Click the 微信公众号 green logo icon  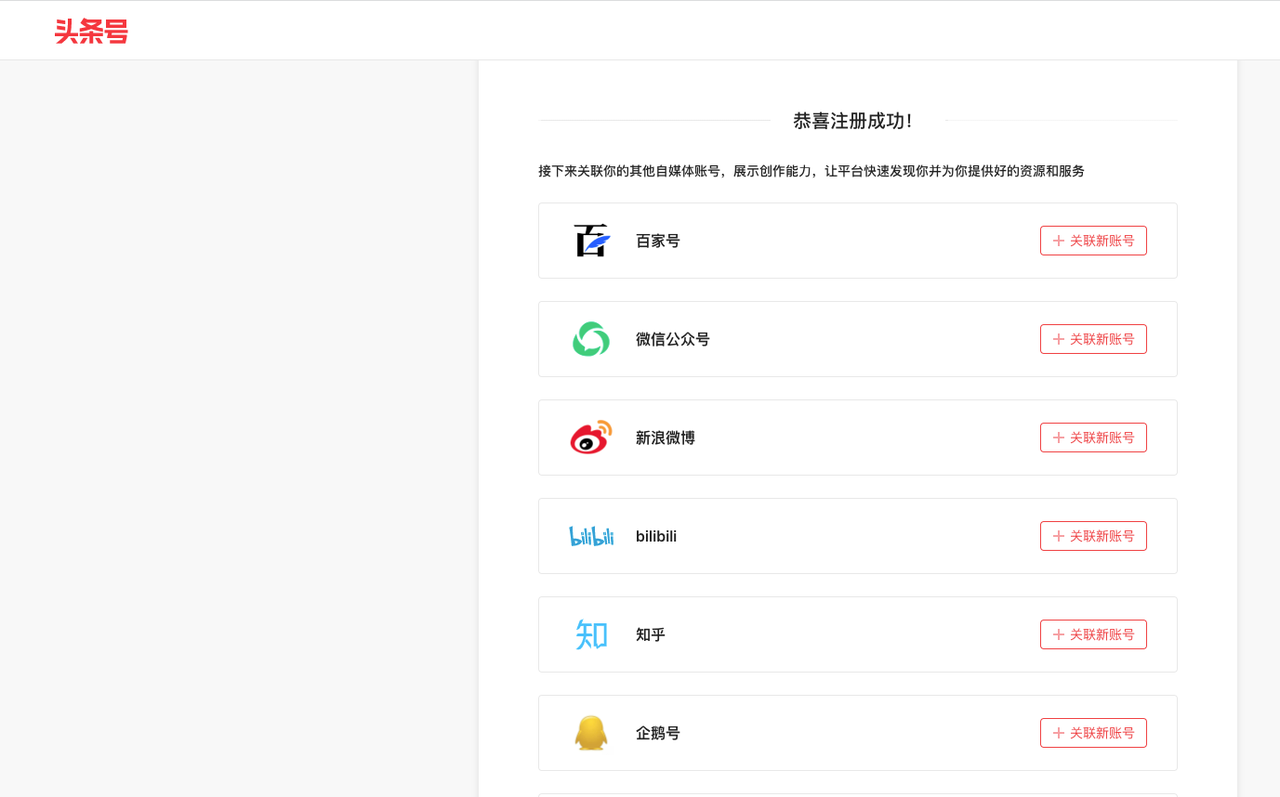(x=591, y=339)
